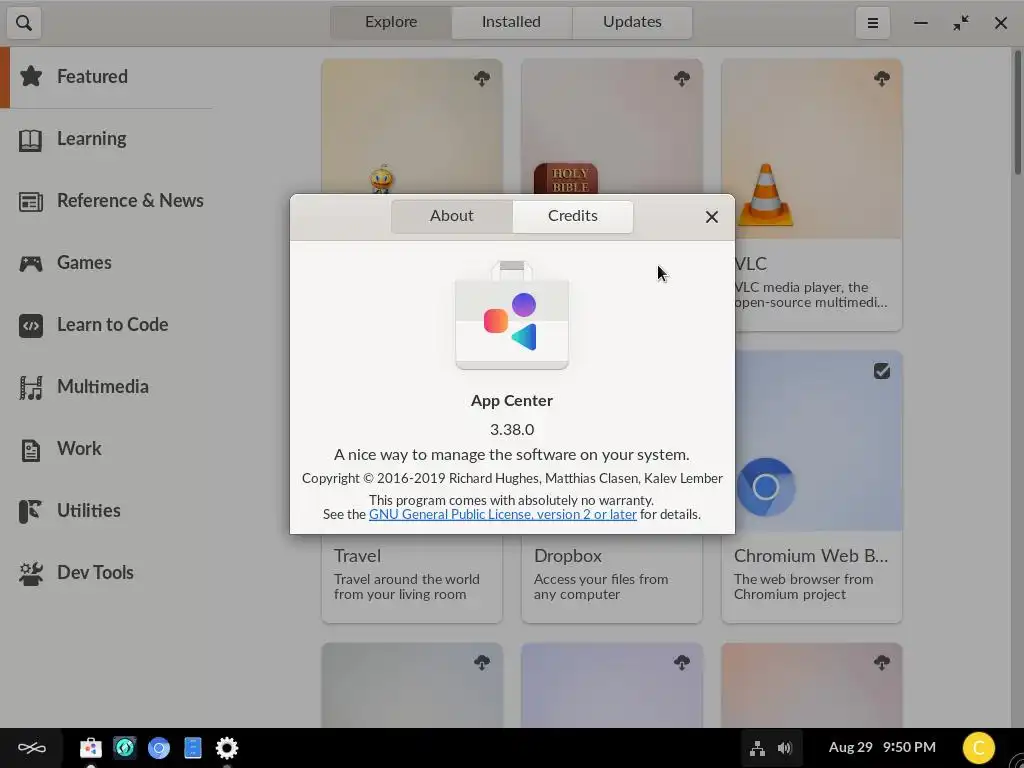Image resolution: width=1024 pixels, height=768 pixels.
Task: Open the search magnifier in App Center header
Action: point(24,23)
